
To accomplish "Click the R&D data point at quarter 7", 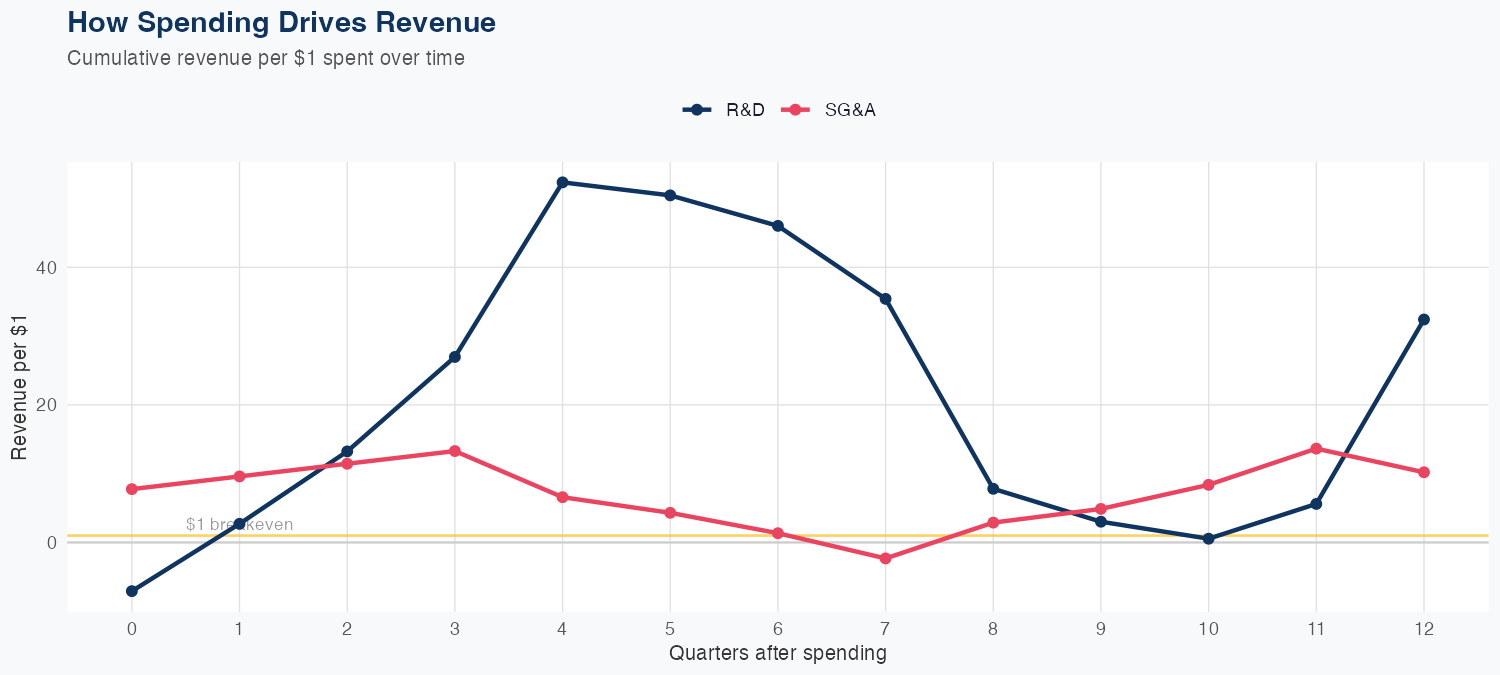I will click(x=885, y=299).
